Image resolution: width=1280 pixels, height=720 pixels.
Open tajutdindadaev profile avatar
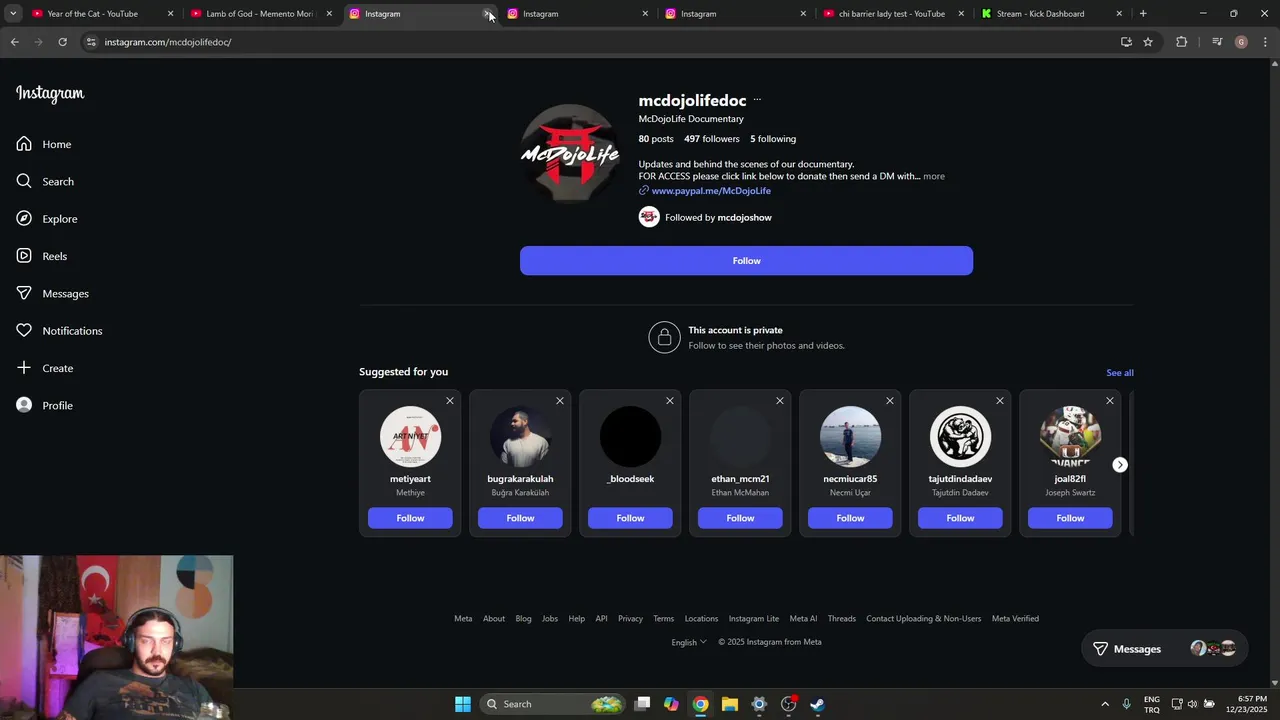click(960, 436)
